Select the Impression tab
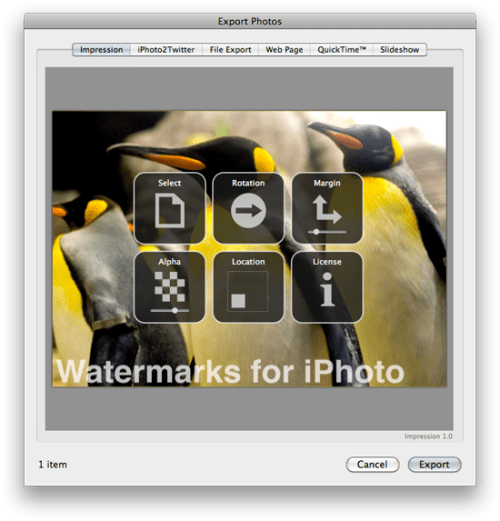Viewport: 500px width, 521px height. (x=101, y=50)
